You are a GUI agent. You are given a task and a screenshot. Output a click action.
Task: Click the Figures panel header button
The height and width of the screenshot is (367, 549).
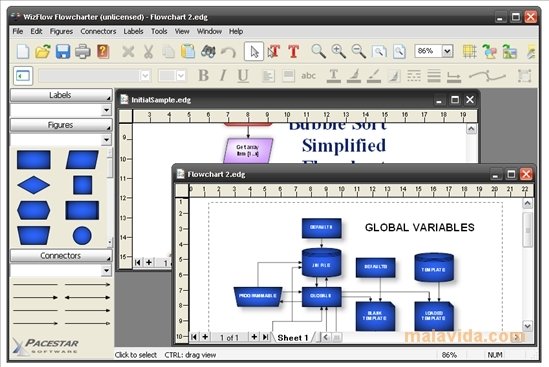click(61, 125)
